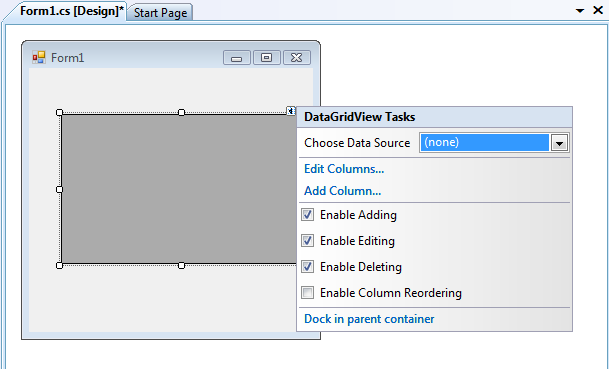Disable the Enable Deleting checkbox

308,267
